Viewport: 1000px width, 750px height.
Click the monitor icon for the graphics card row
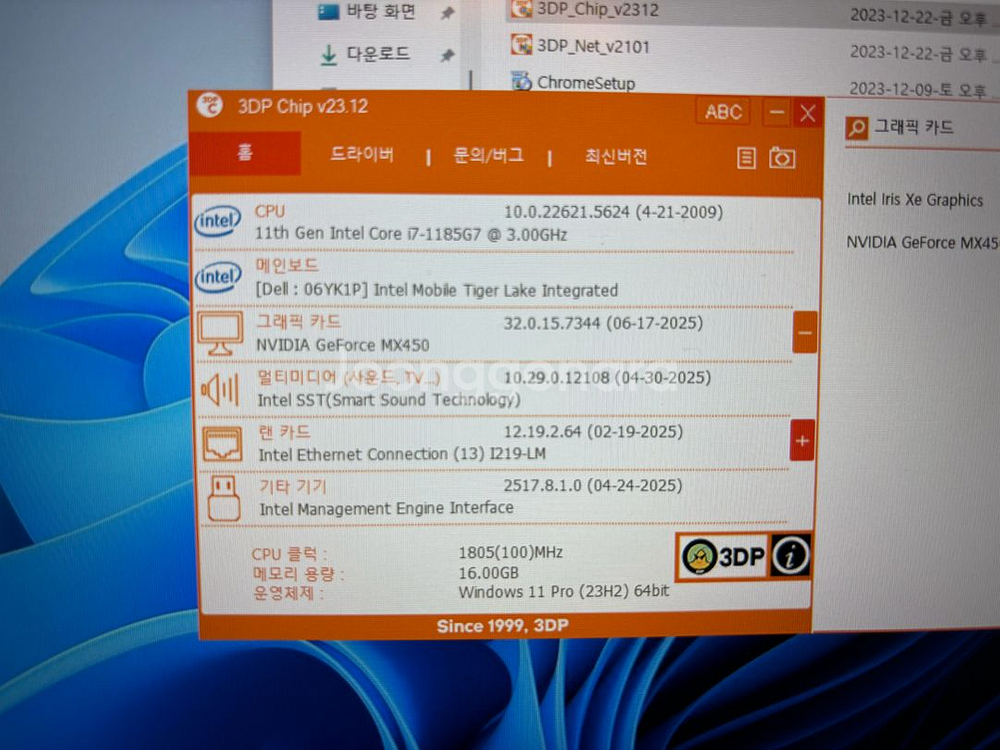coord(220,332)
